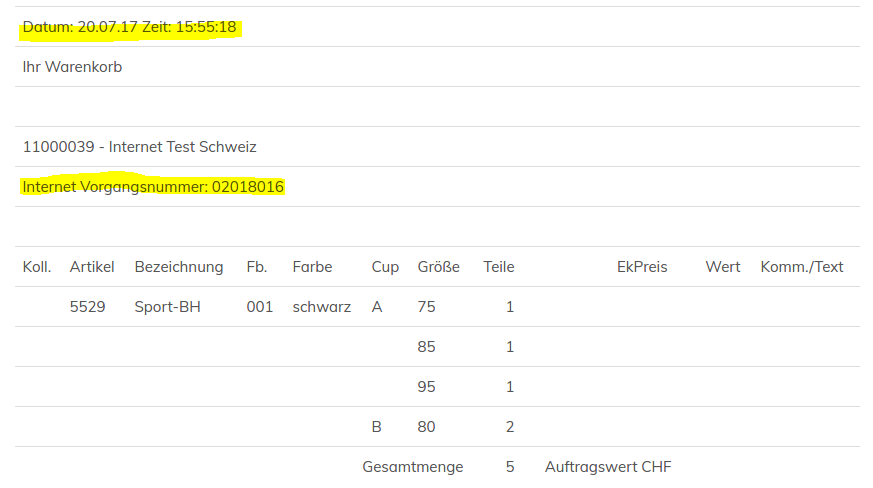Click '11000039 - Internet Test Schweiz' customer line
The height and width of the screenshot is (488, 873).
tap(139, 147)
